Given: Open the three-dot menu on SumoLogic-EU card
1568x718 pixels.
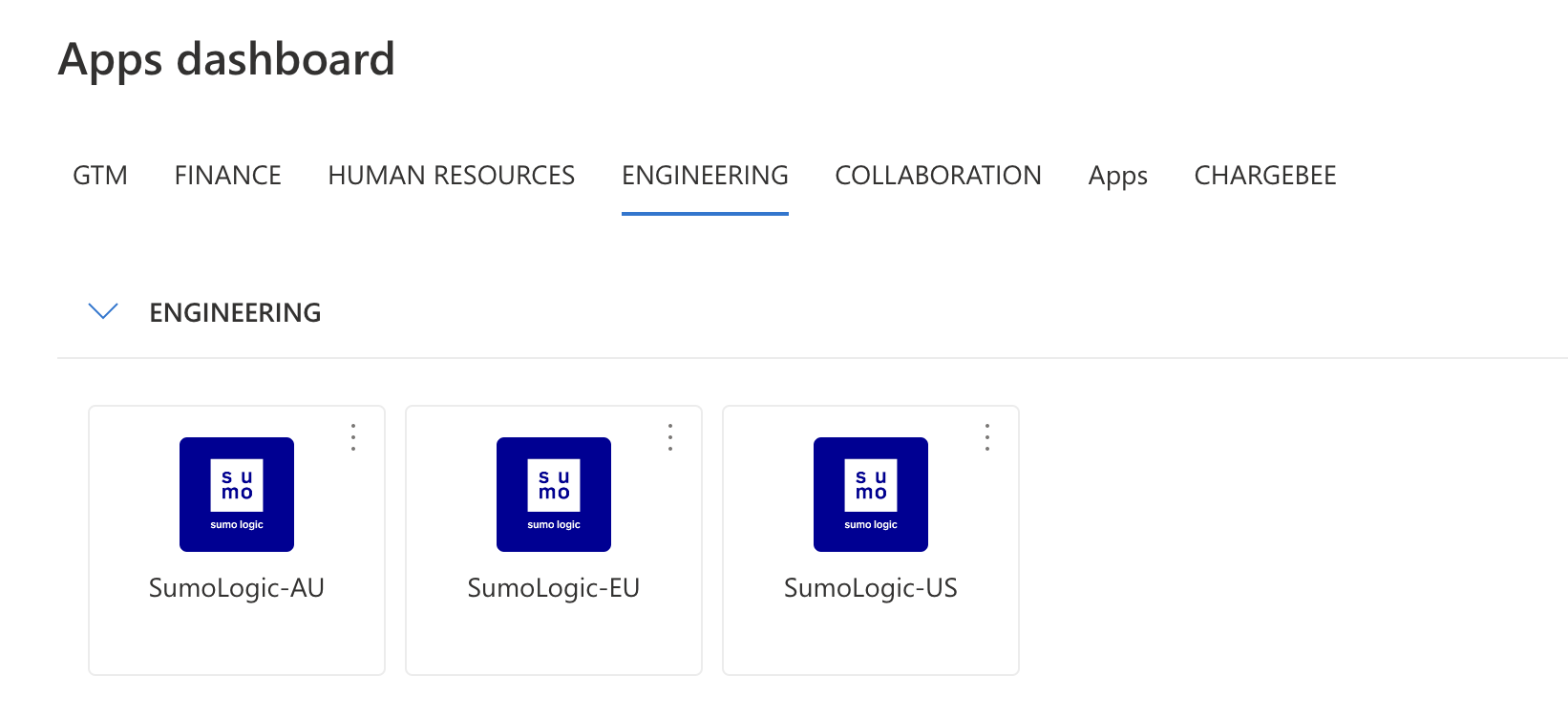Looking at the screenshot, I should click(670, 437).
